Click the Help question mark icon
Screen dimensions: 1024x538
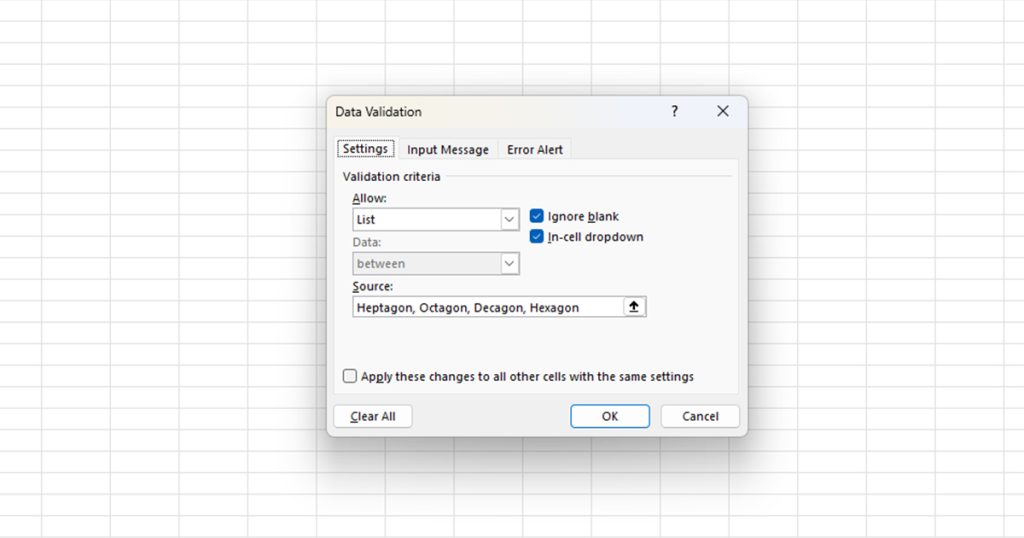pyautogui.click(x=674, y=112)
